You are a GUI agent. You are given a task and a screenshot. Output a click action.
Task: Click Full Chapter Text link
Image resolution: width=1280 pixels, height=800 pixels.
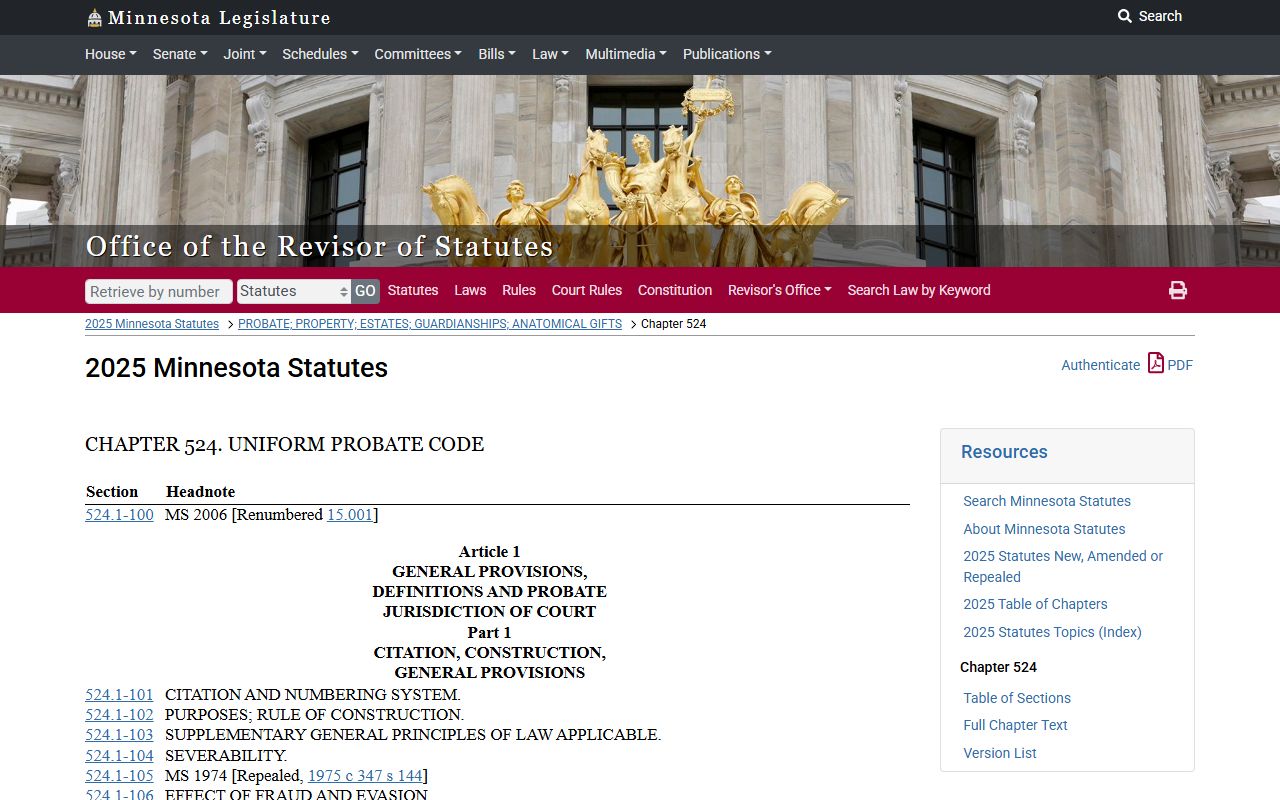[x=1015, y=725]
